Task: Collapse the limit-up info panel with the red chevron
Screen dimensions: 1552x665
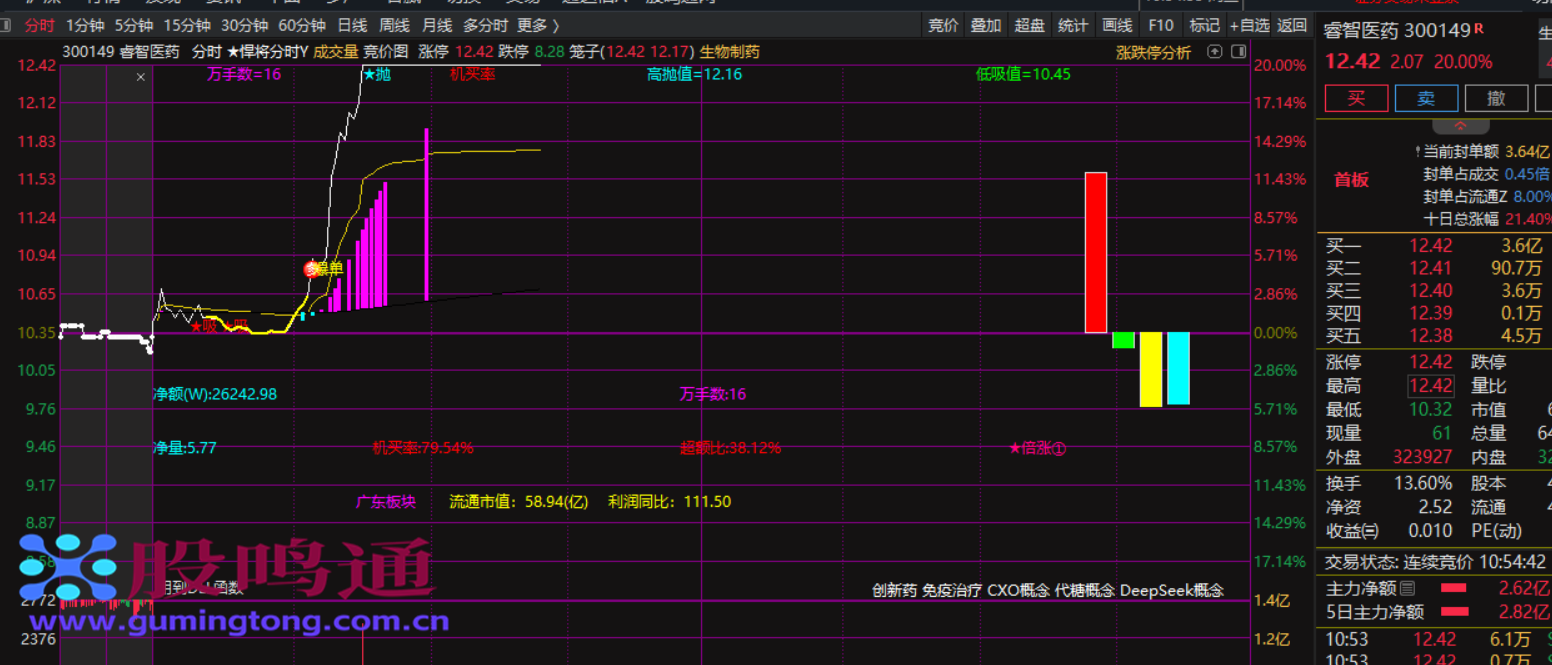Action: [x=1459, y=126]
